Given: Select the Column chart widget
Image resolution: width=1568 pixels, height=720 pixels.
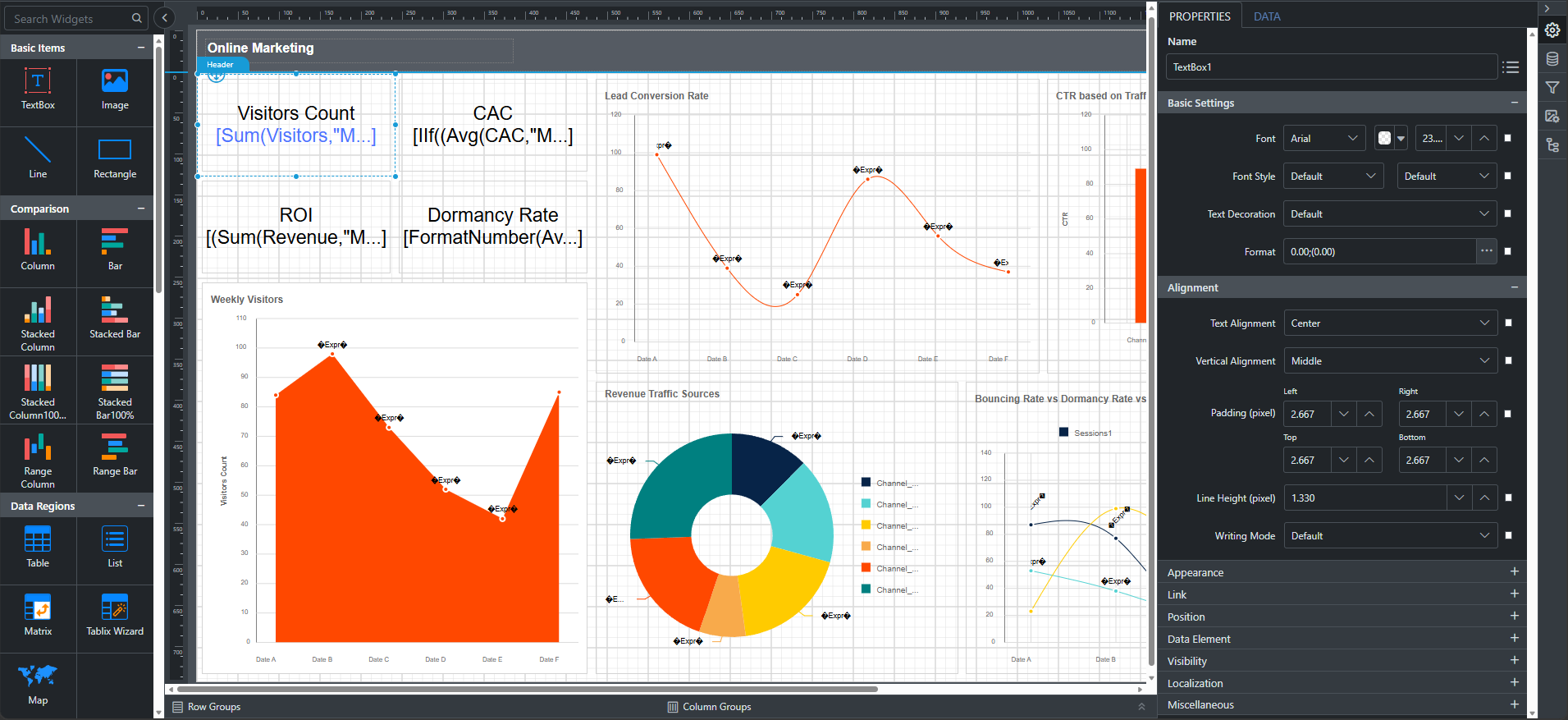Looking at the screenshot, I should click(x=38, y=251).
